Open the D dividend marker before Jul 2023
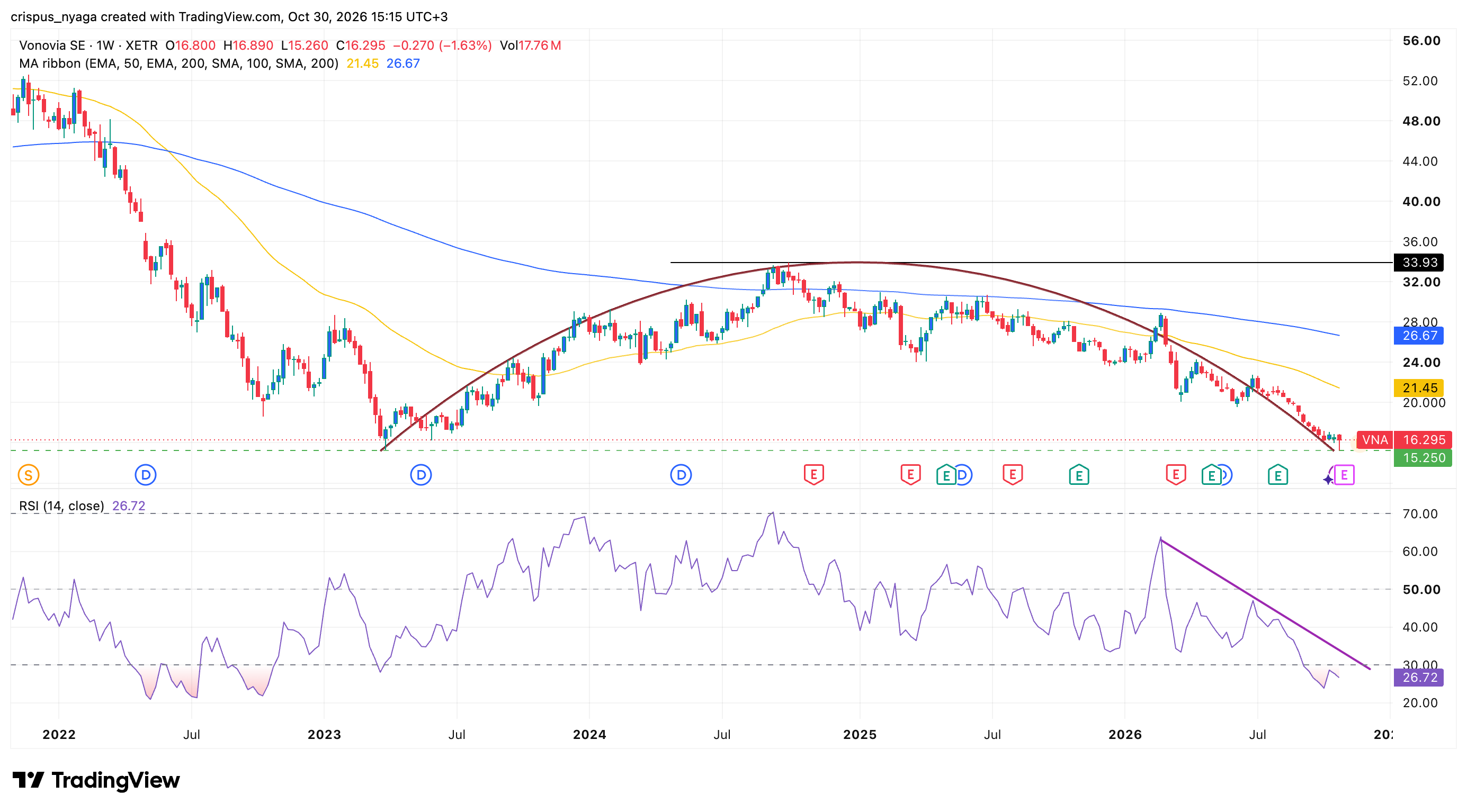The width and height of the screenshot is (1467, 812). (x=421, y=475)
